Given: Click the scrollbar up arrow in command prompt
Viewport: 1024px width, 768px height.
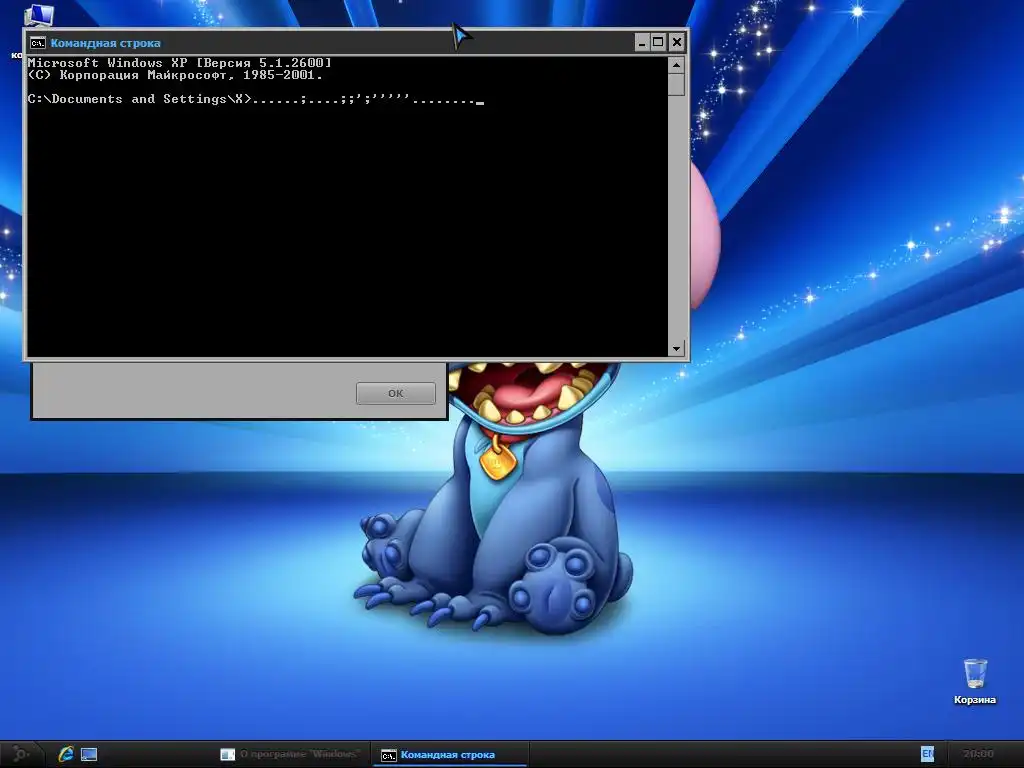Looking at the screenshot, I should click(676, 65).
